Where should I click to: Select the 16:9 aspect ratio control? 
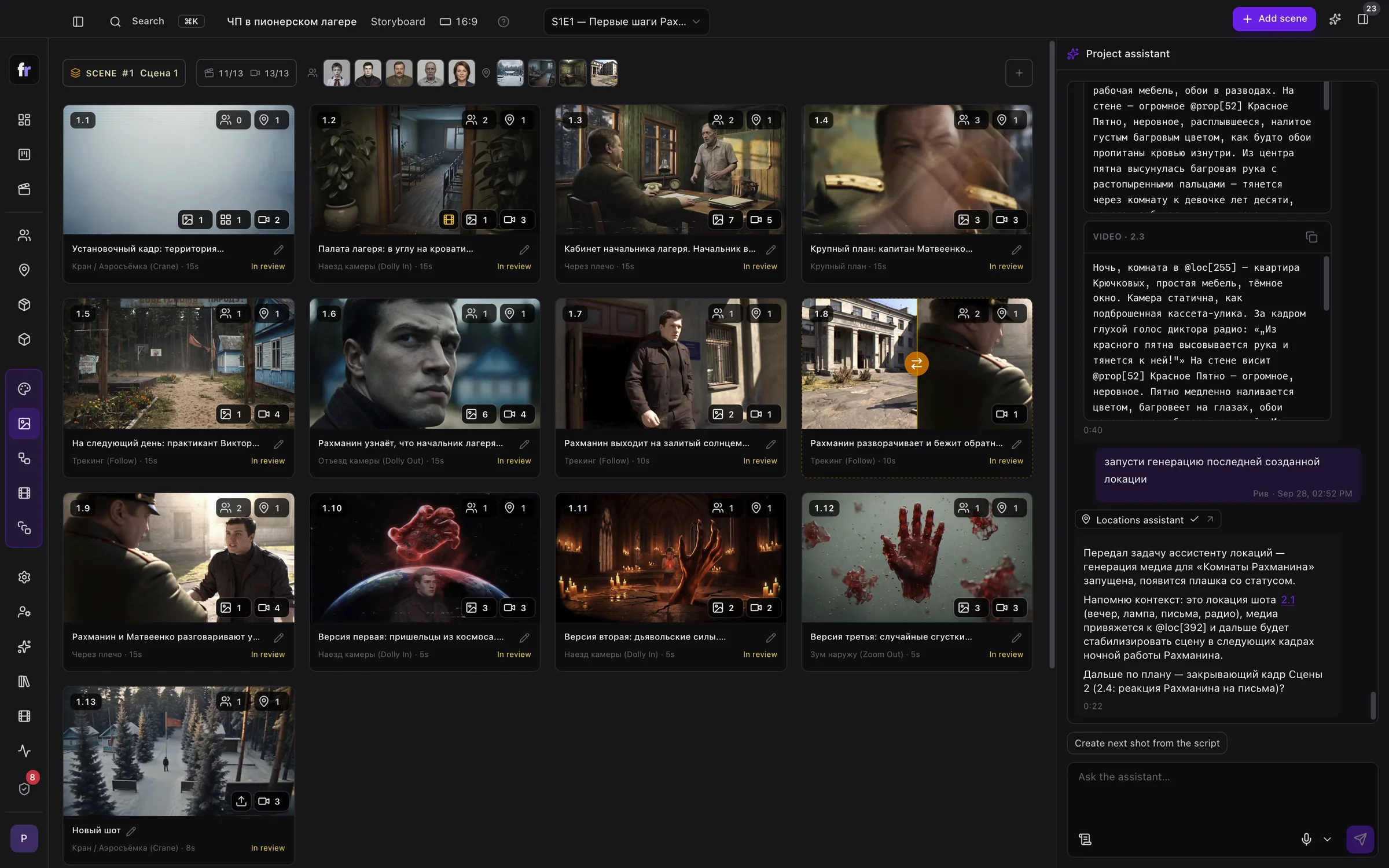(x=458, y=21)
